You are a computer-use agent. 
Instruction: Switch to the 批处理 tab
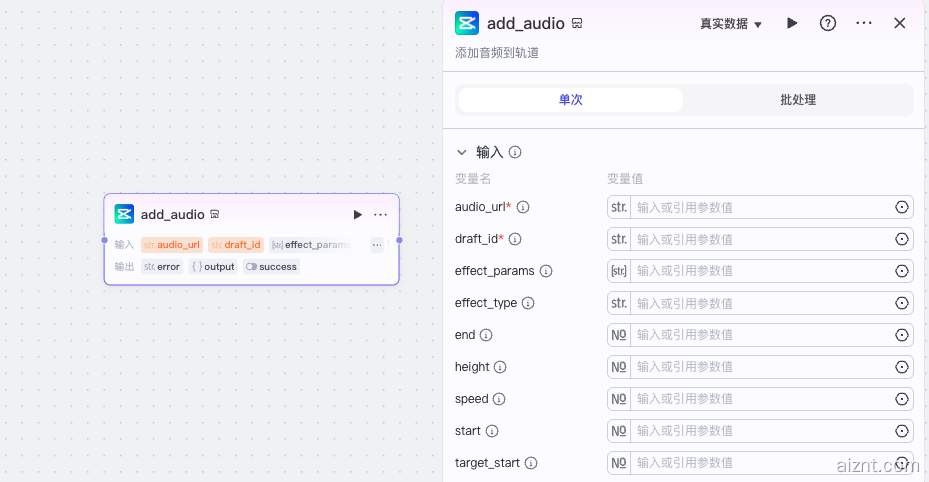[797, 99]
